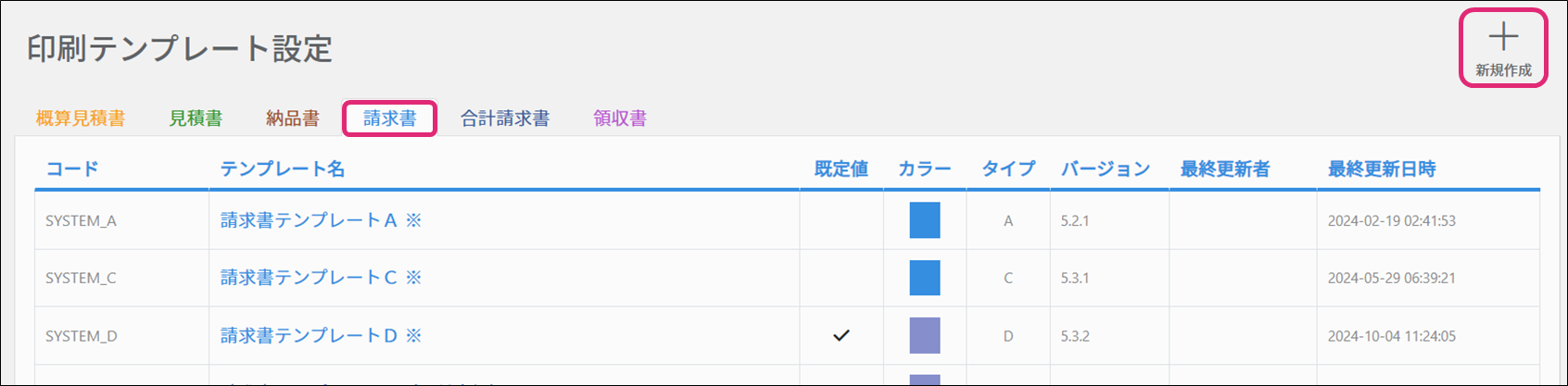Click the purple color swatch for SYSTEM_D
Image resolution: width=1568 pixels, height=386 pixels.
tap(925, 336)
